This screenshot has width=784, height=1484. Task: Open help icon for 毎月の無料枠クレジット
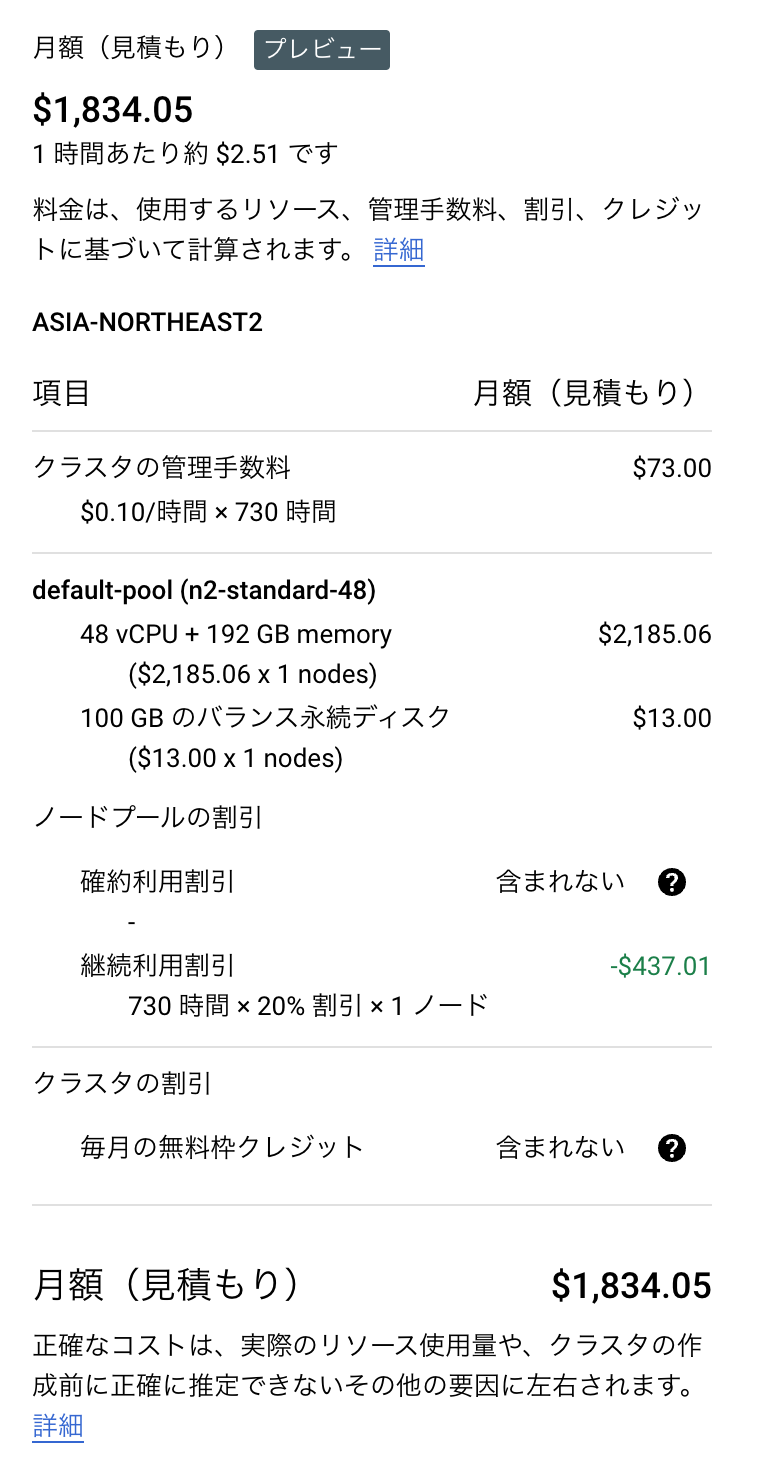pyautogui.click(x=672, y=1148)
